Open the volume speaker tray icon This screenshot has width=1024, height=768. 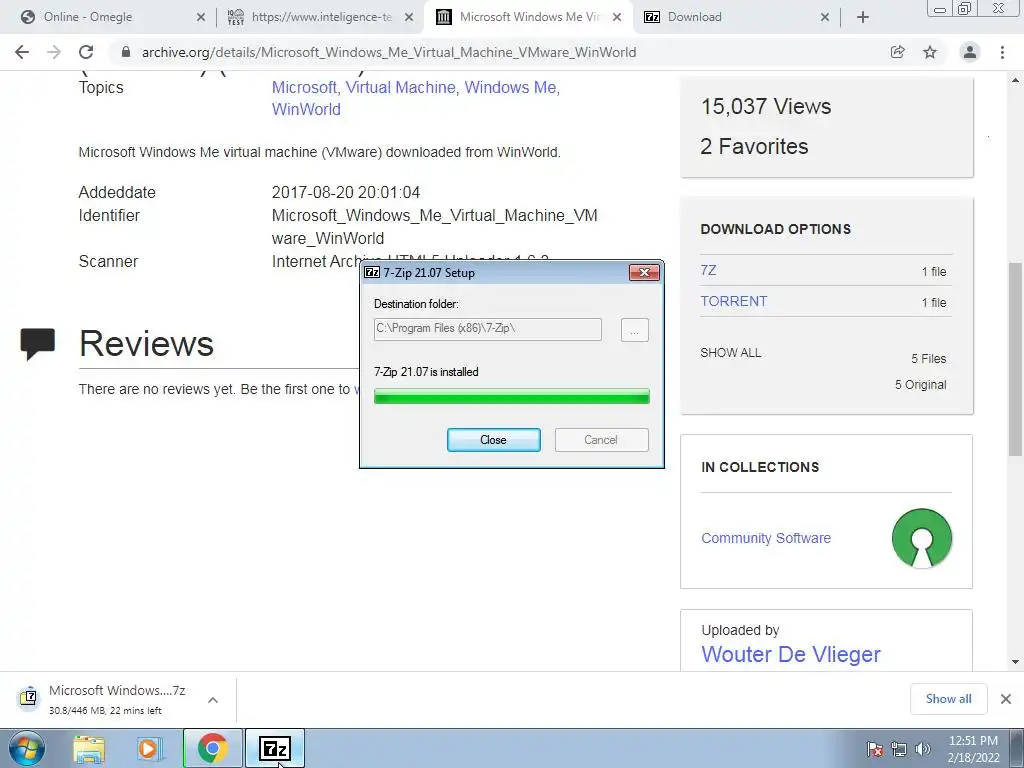922,749
